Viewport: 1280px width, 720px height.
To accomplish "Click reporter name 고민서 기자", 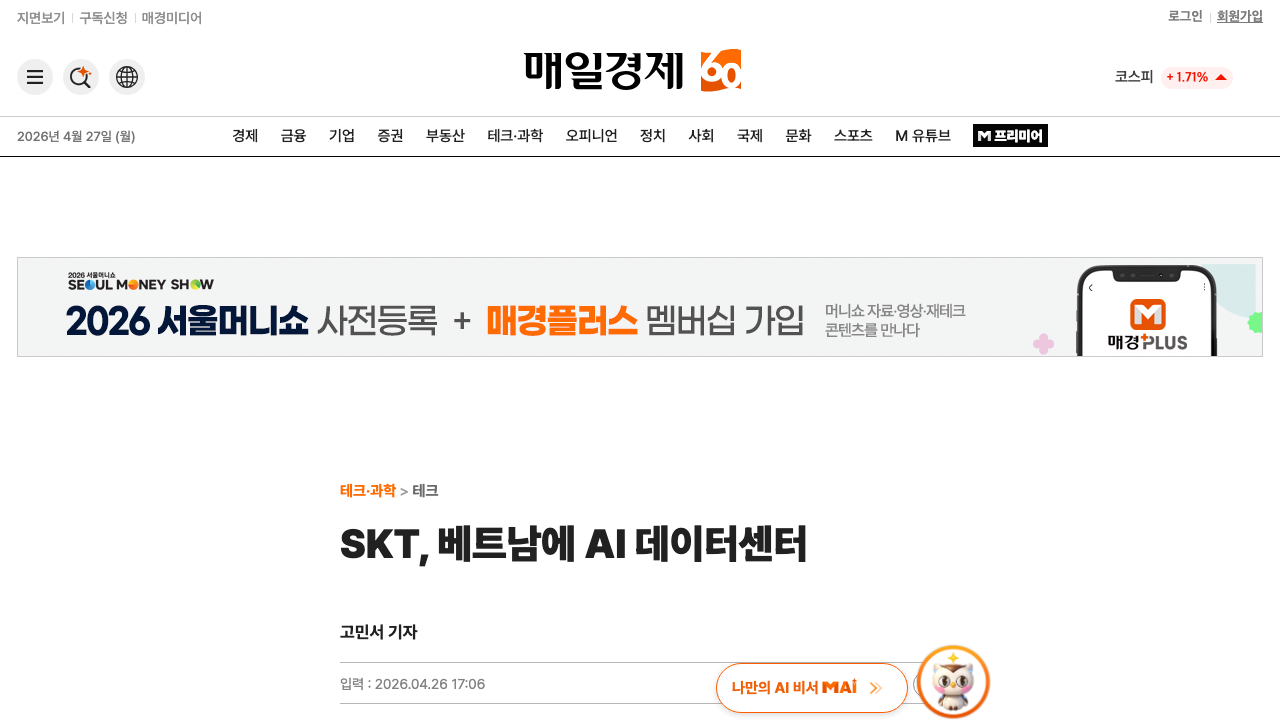I will click(378, 632).
